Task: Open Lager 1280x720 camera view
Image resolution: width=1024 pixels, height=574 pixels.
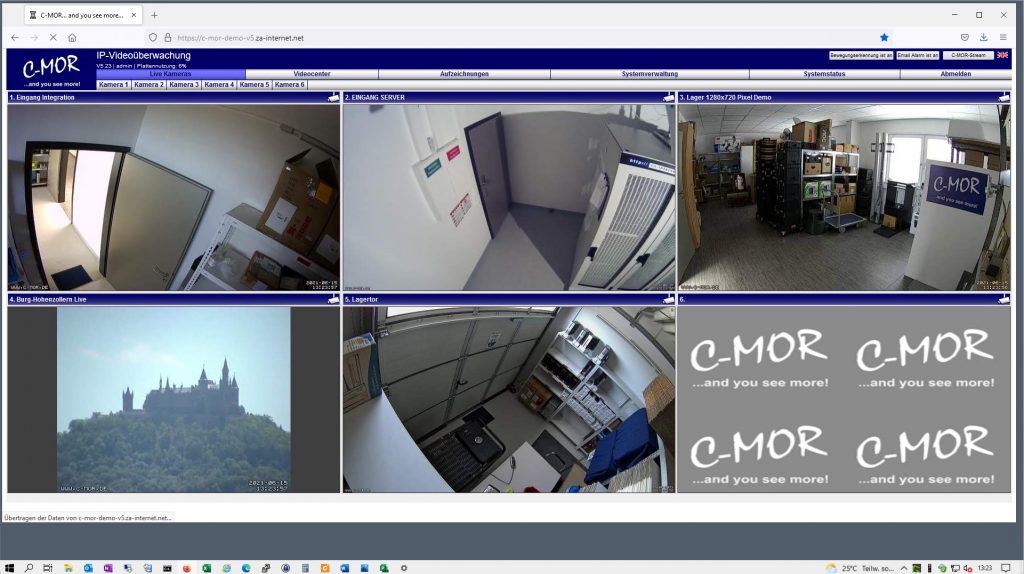Action: [844, 197]
